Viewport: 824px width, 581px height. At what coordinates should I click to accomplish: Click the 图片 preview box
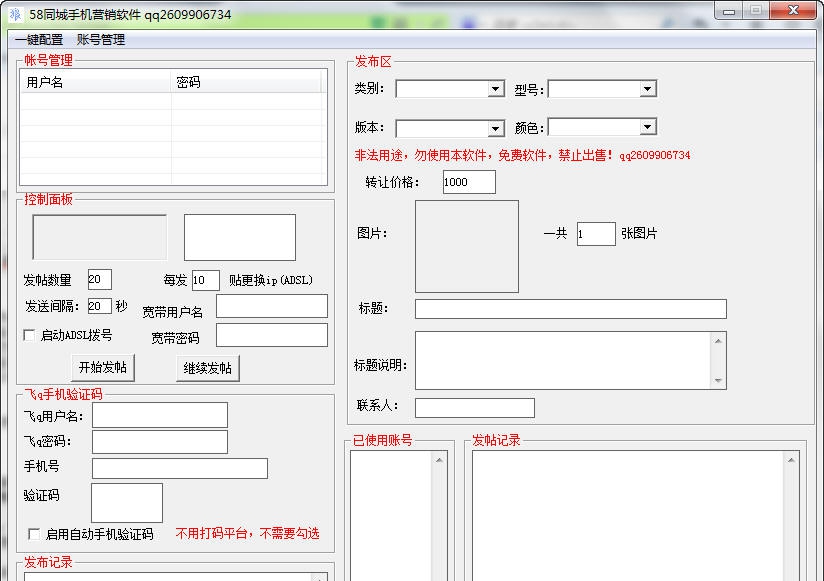[x=467, y=246]
